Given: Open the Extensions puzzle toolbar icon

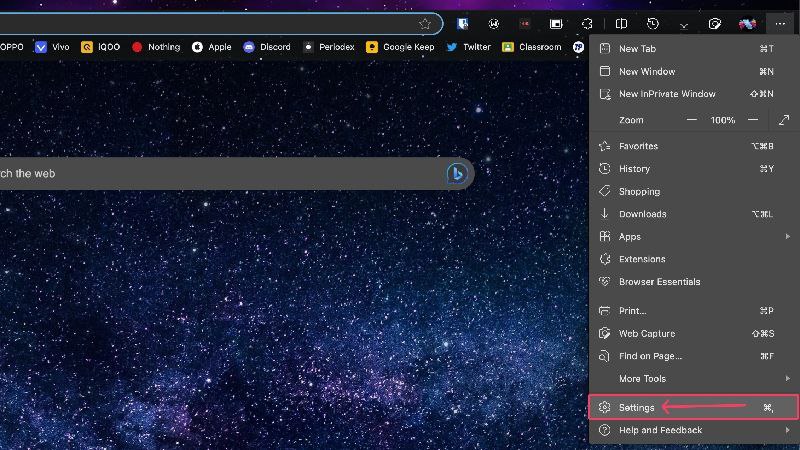Looking at the screenshot, I should pyautogui.click(x=587, y=24).
